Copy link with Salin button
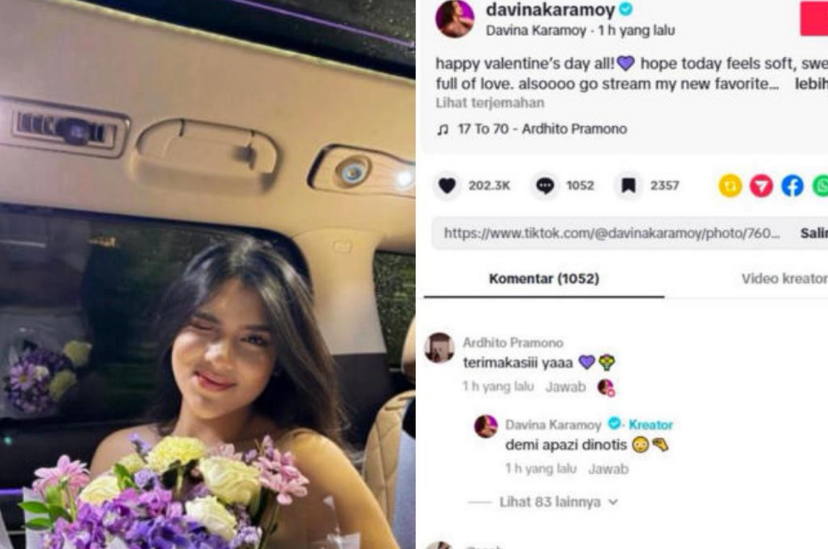Viewport: 828px width, 549px height. pos(814,233)
